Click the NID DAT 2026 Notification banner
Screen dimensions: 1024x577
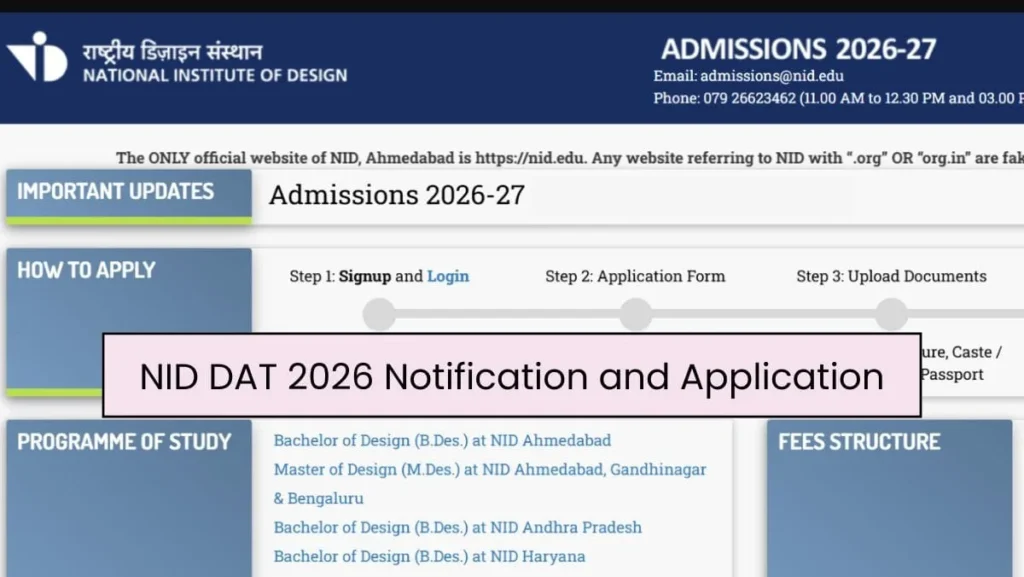coord(511,376)
